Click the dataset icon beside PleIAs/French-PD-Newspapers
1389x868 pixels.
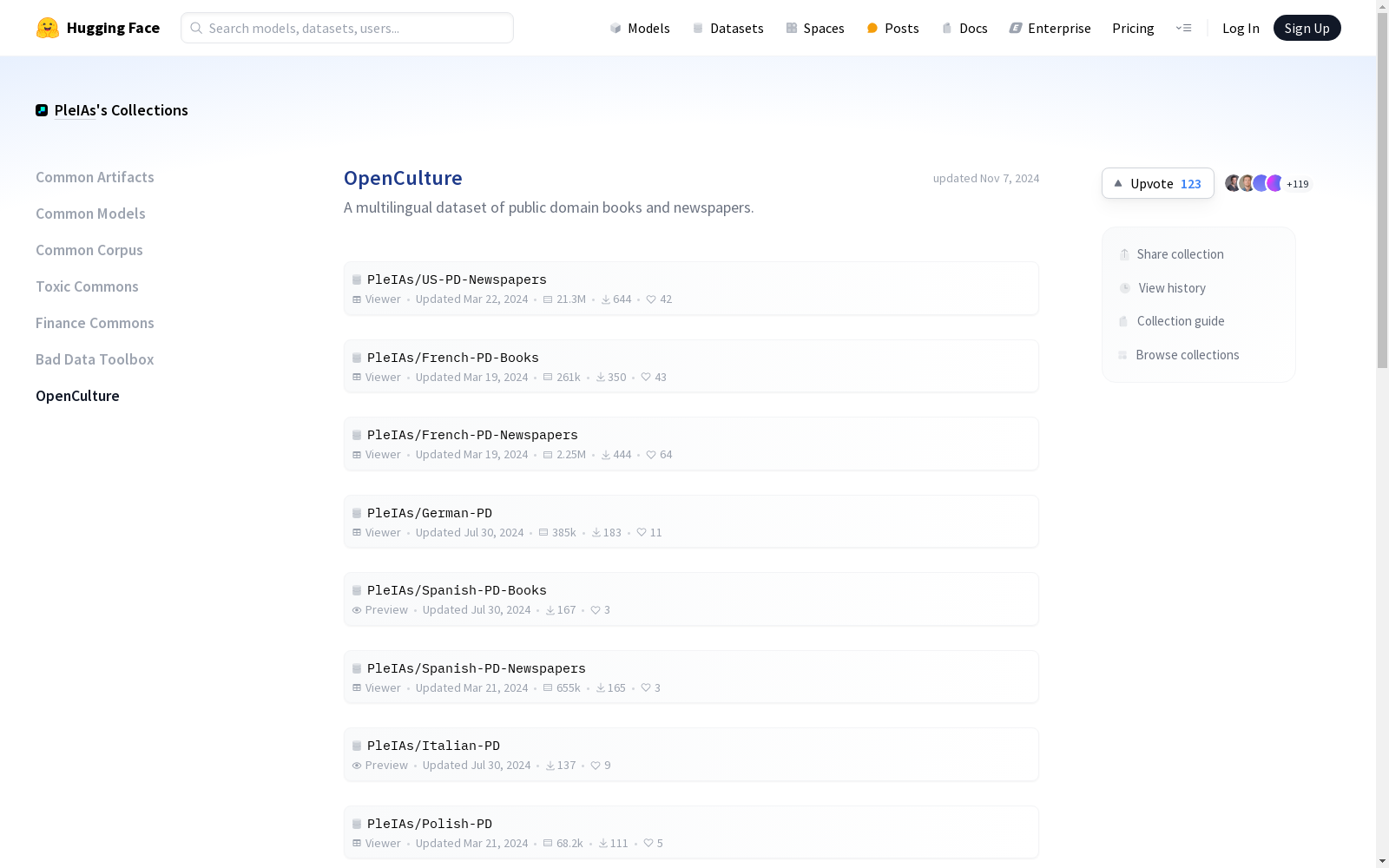click(x=357, y=435)
